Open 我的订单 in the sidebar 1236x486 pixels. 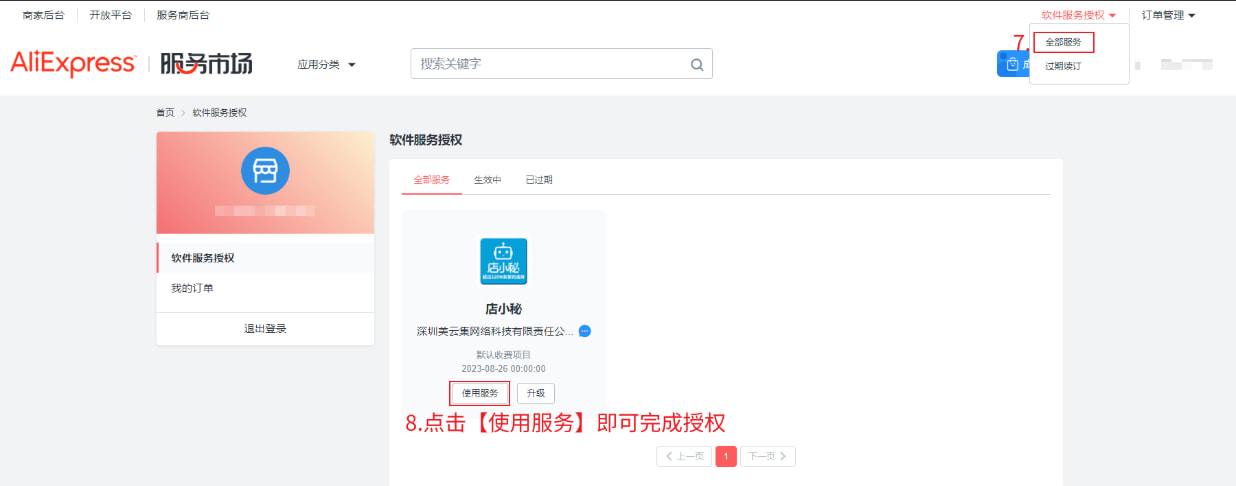[265, 288]
